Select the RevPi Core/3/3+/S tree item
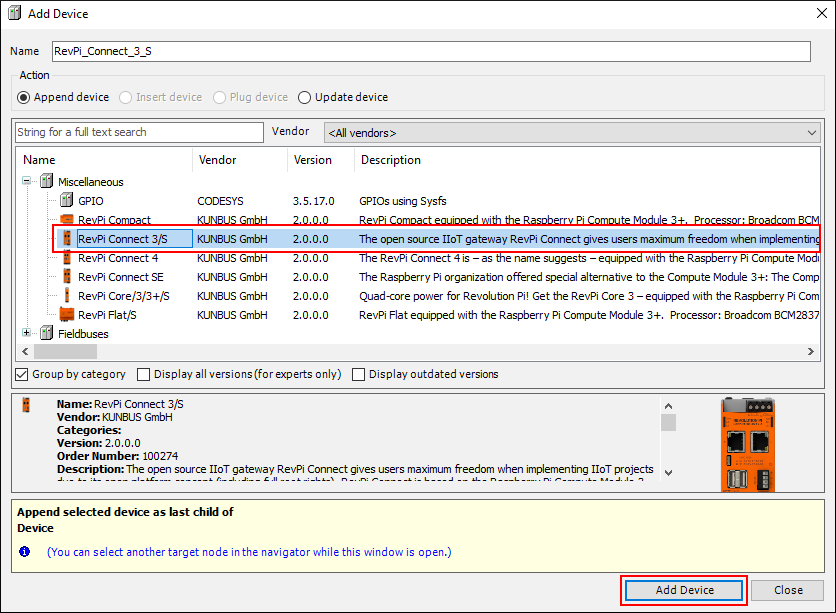 pos(124,296)
